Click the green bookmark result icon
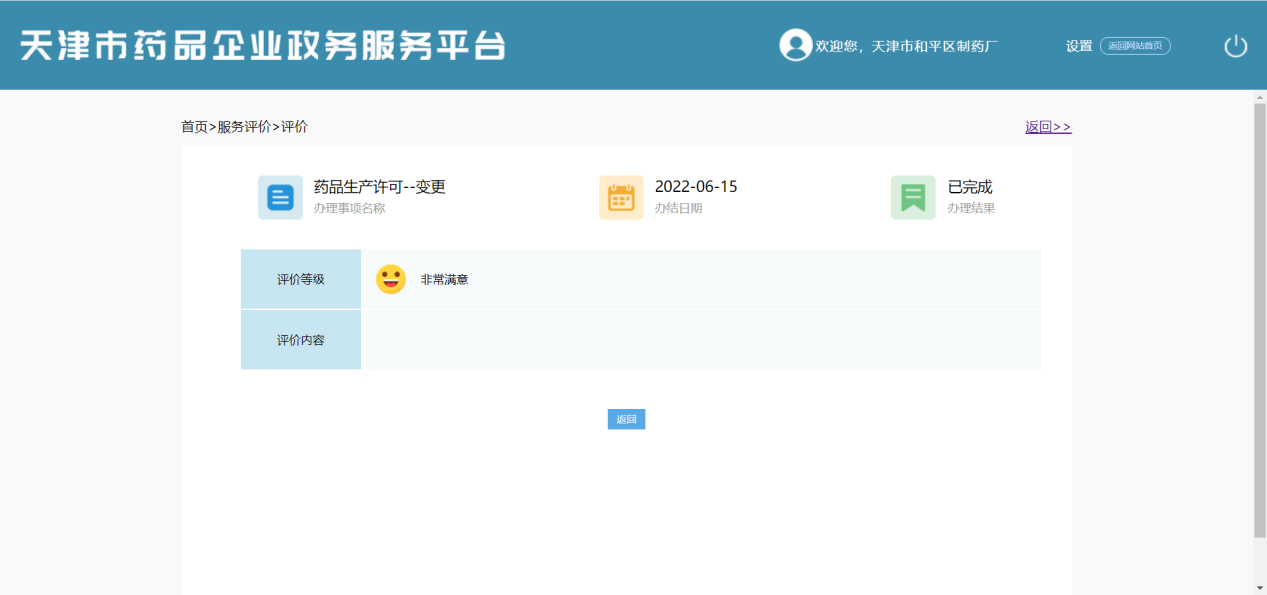Screen dimensions: 1267x595 [913, 197]
